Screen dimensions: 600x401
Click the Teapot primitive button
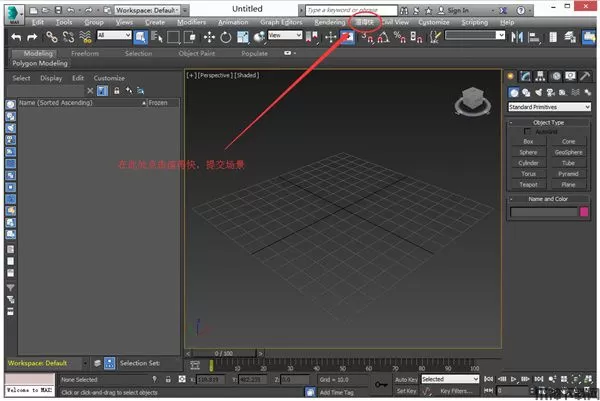(x=528, y=184)
